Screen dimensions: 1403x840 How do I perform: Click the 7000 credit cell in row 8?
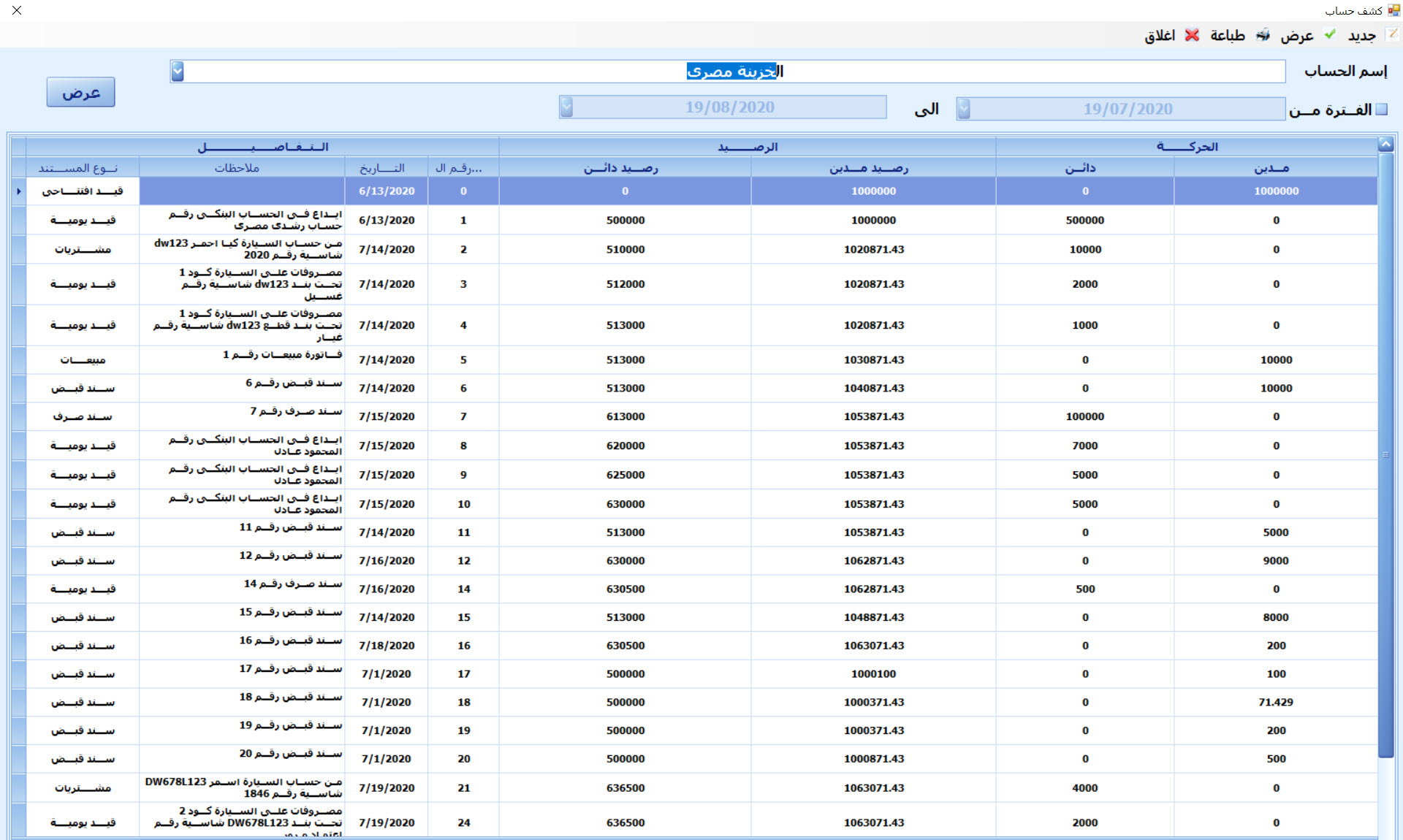tap(1084, 446)
